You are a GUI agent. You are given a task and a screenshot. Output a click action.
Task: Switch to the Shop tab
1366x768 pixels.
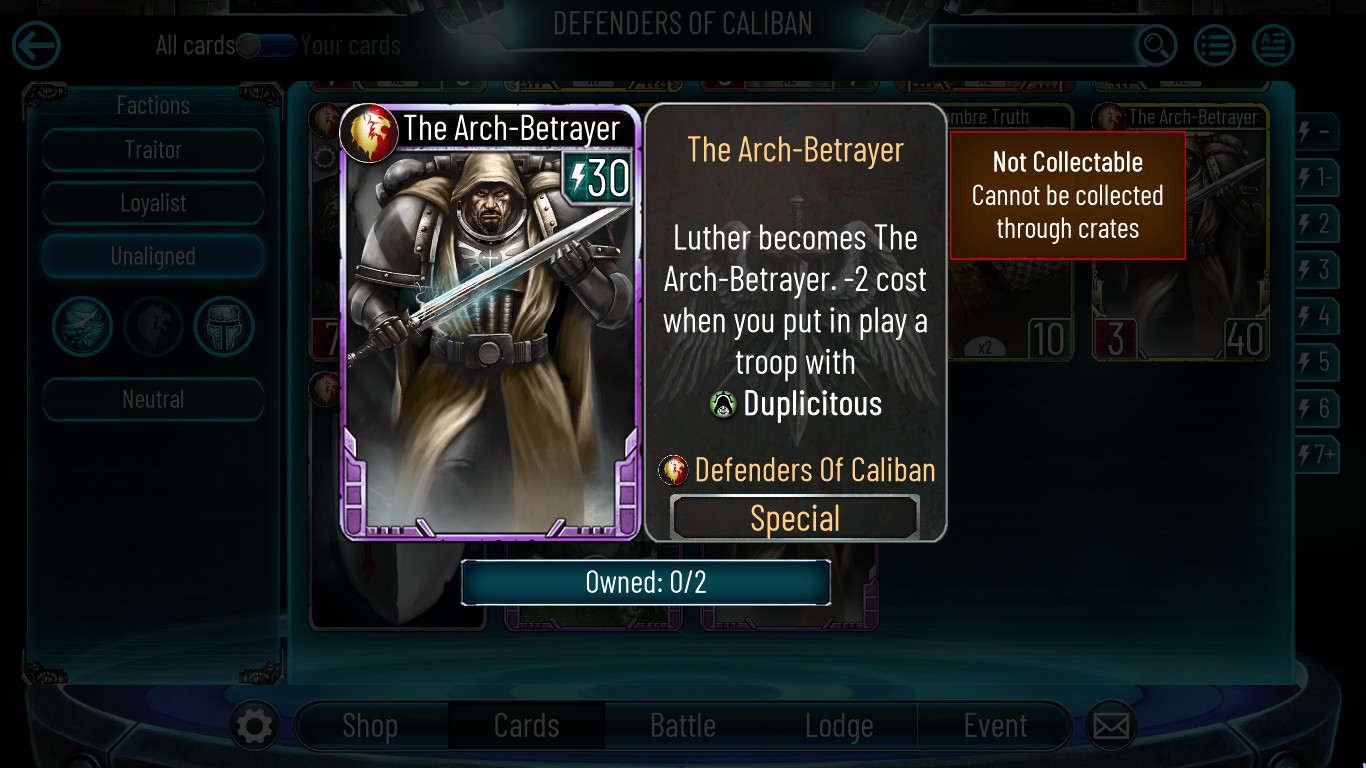coord(370,726)
